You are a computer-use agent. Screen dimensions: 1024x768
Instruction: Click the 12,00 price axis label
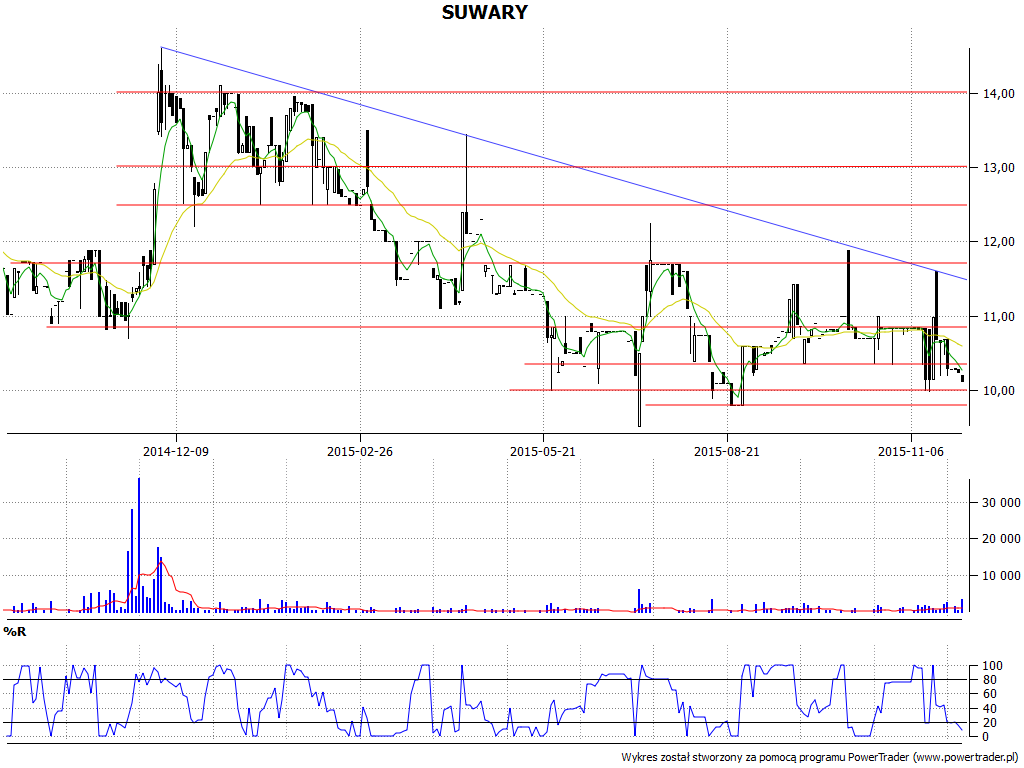[x=999, y=242]
